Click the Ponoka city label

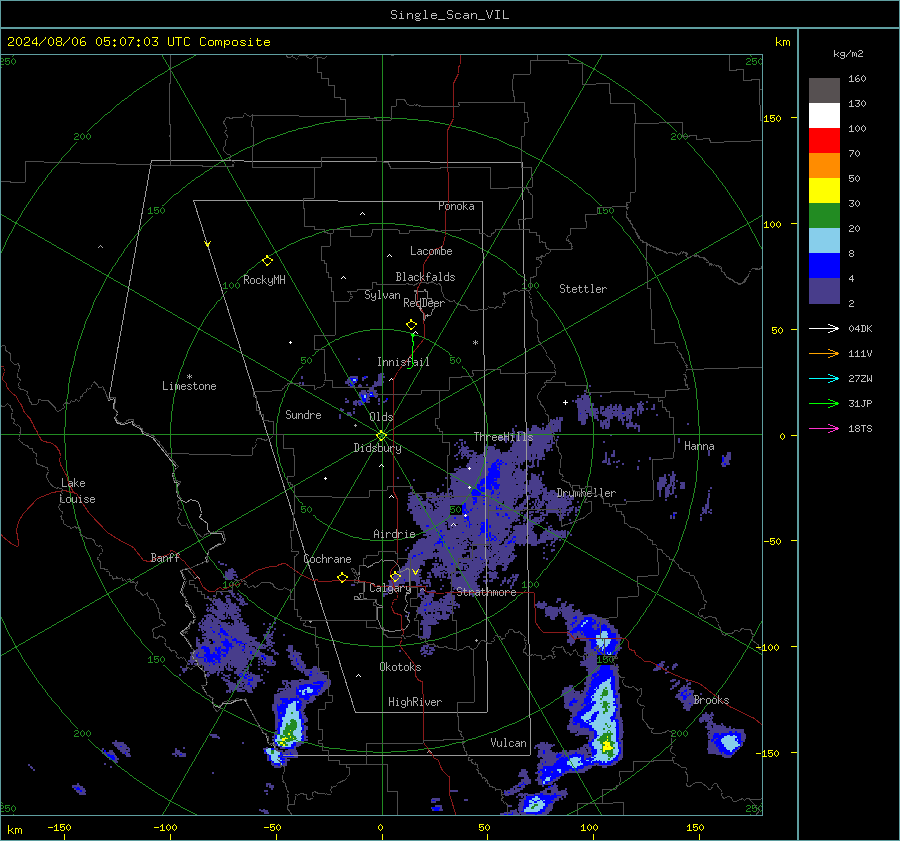456,206
